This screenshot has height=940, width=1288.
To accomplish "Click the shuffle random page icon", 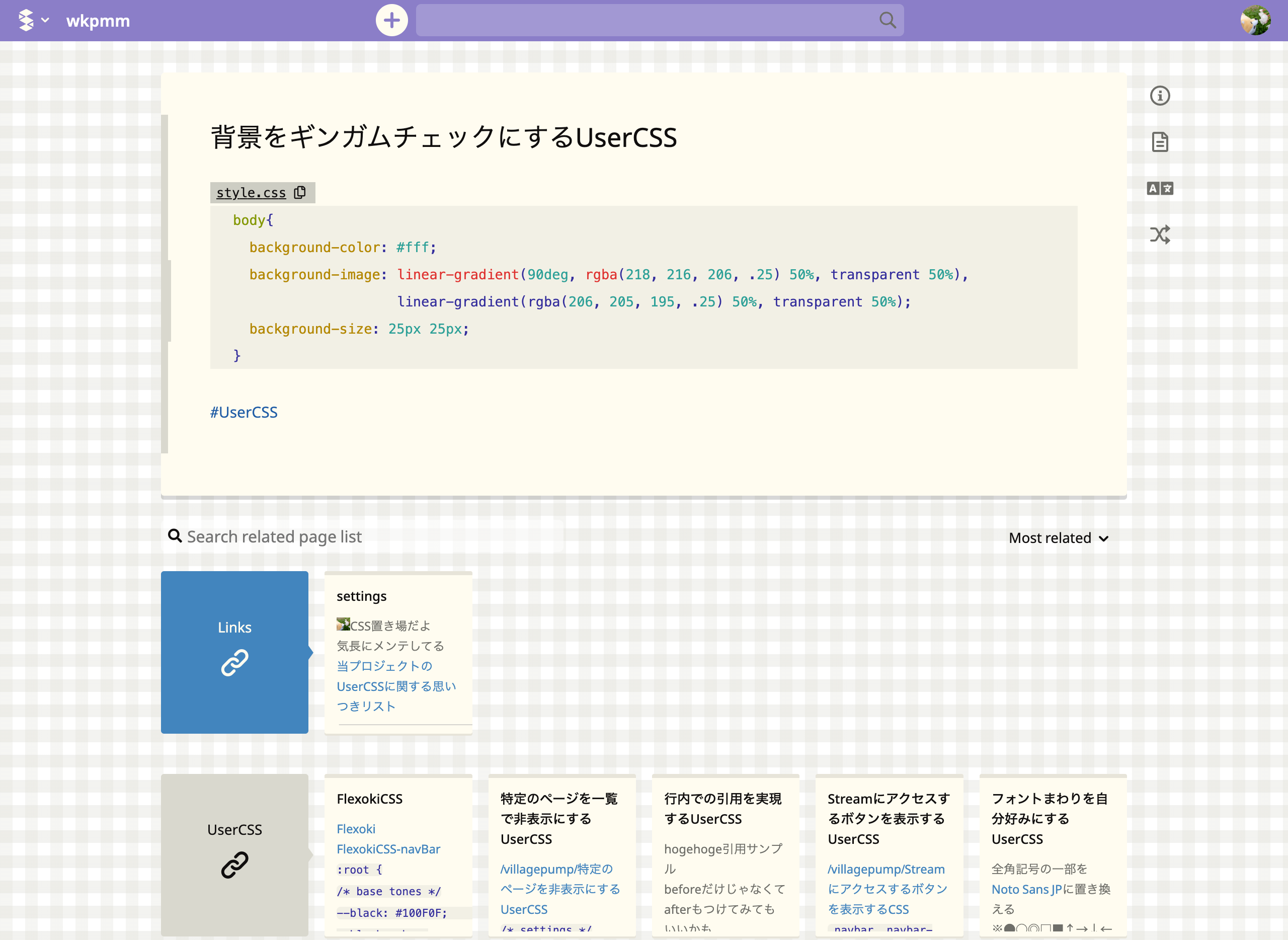I will (x=1159, y=234).
